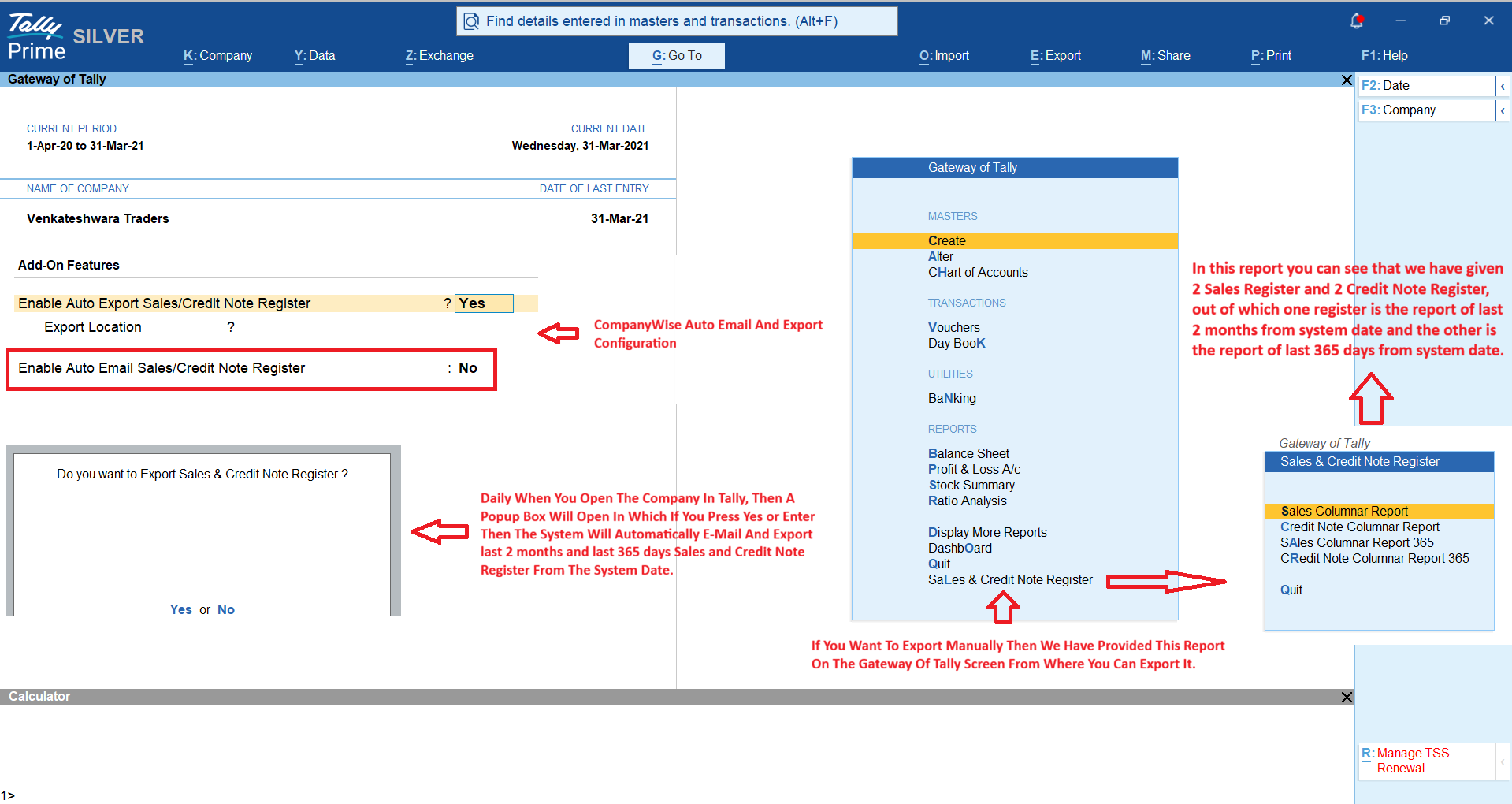This screenshot has height=804, width=1512.
Task: Select Sales Columnar Report 365
Action: pyautogui.click(x=1357, y=543)
